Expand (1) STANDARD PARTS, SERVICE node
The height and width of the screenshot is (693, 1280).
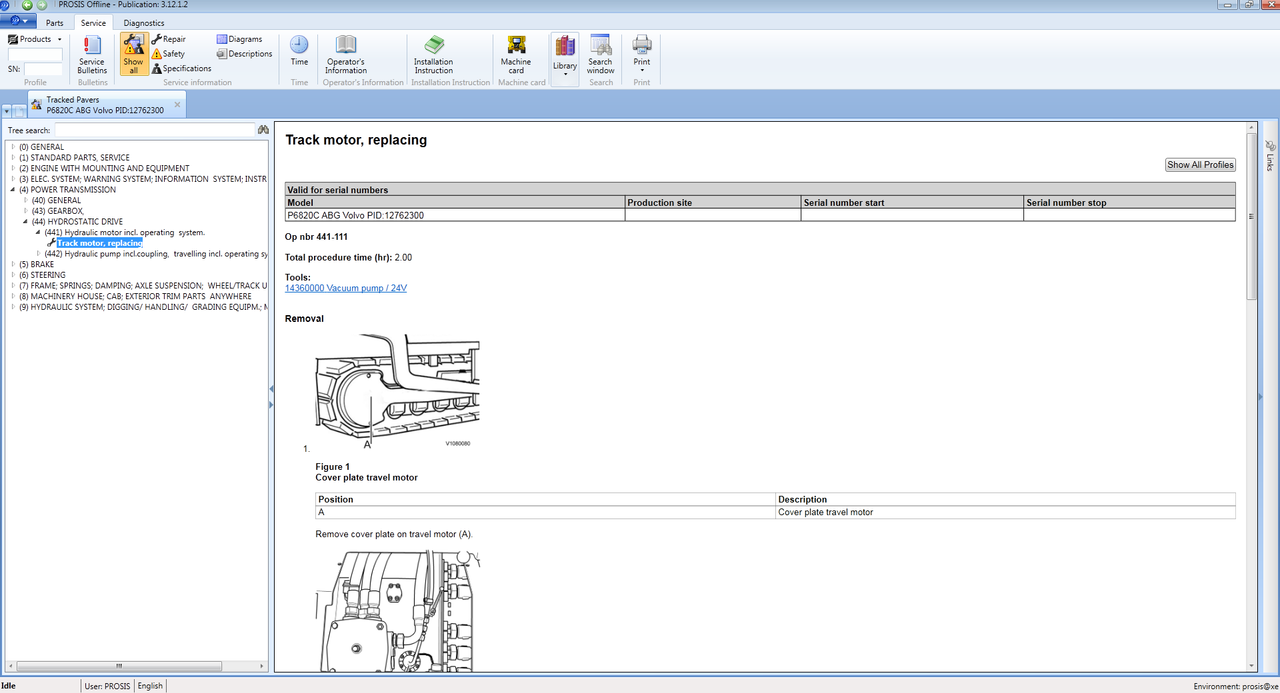click(13, 158)
